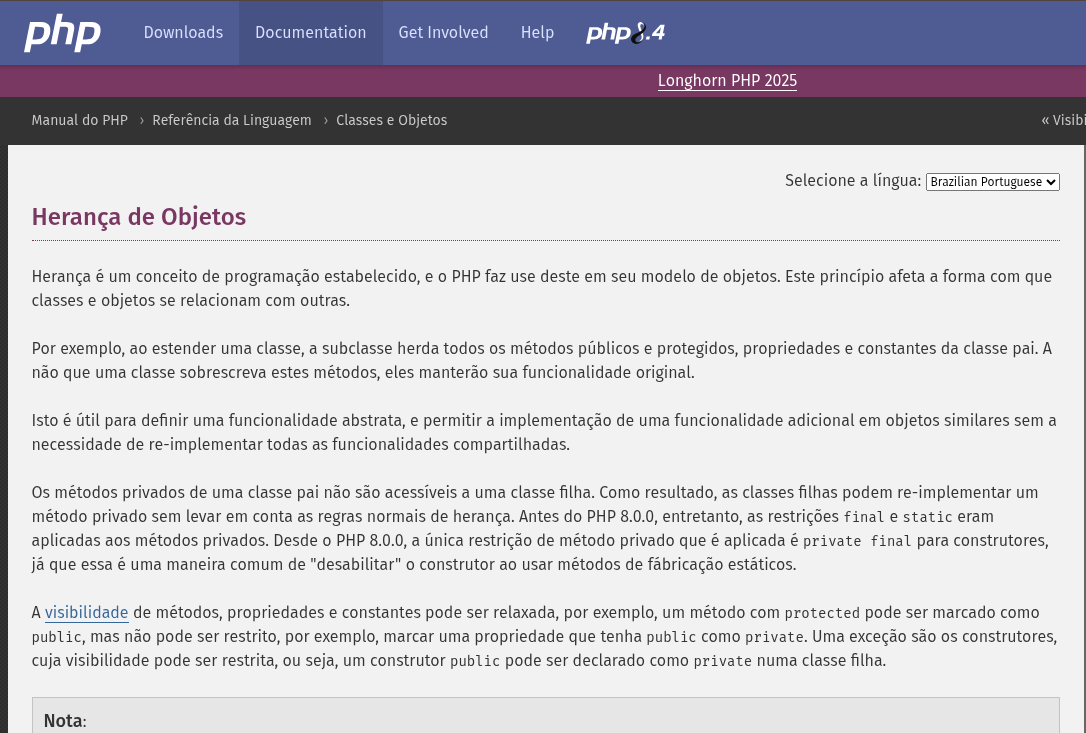Image resolution: width=1086 pixels, height=733 pixels.
Task: Open the PHP 8.4 release logo link
Action: 625,33
